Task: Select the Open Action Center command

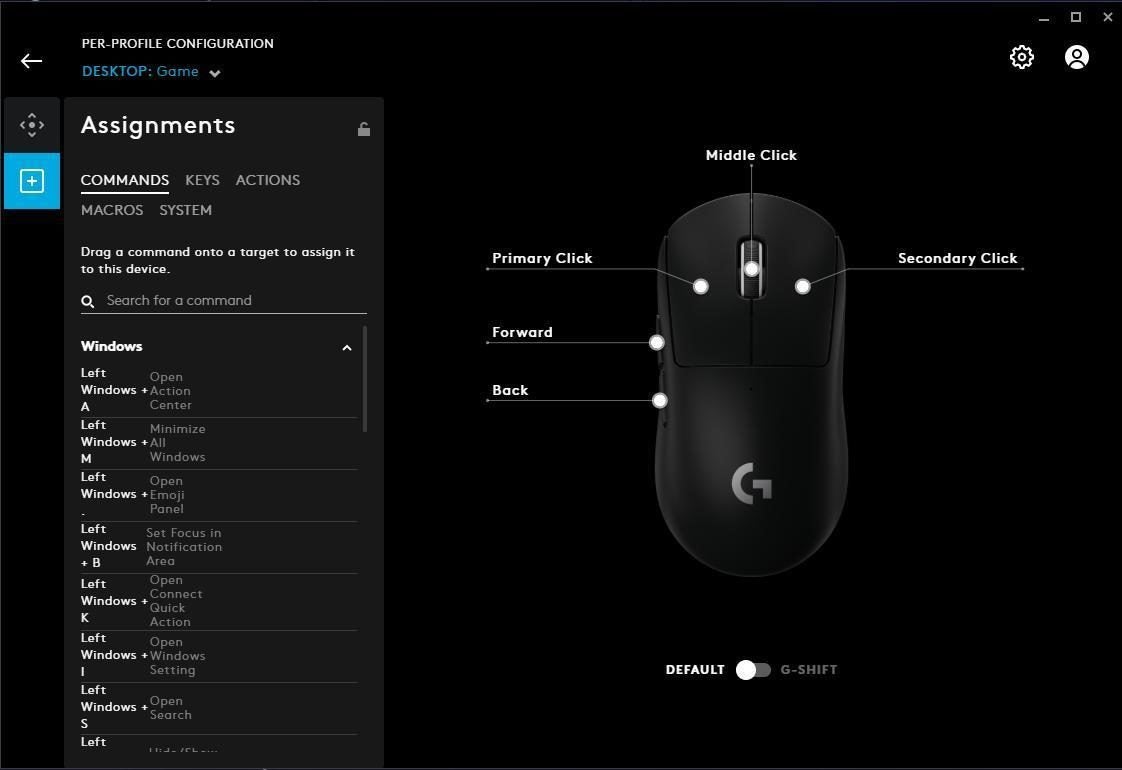Action: click(x=218, y=390)
